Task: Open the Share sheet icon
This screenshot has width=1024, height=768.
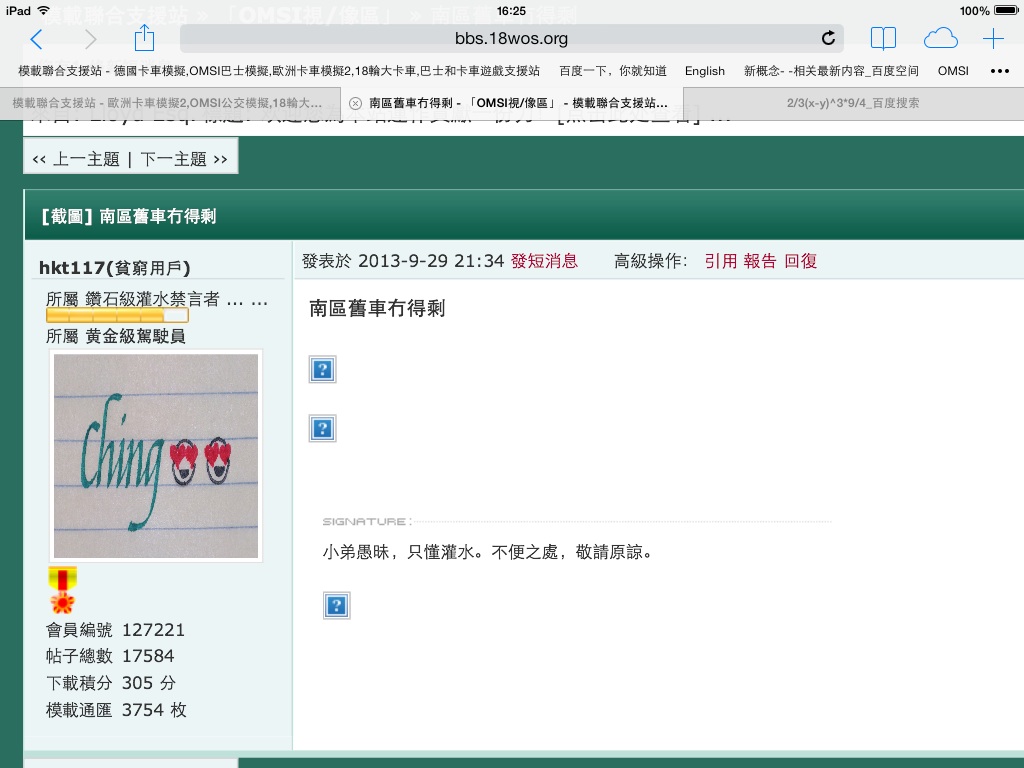Action: (144, 38)
